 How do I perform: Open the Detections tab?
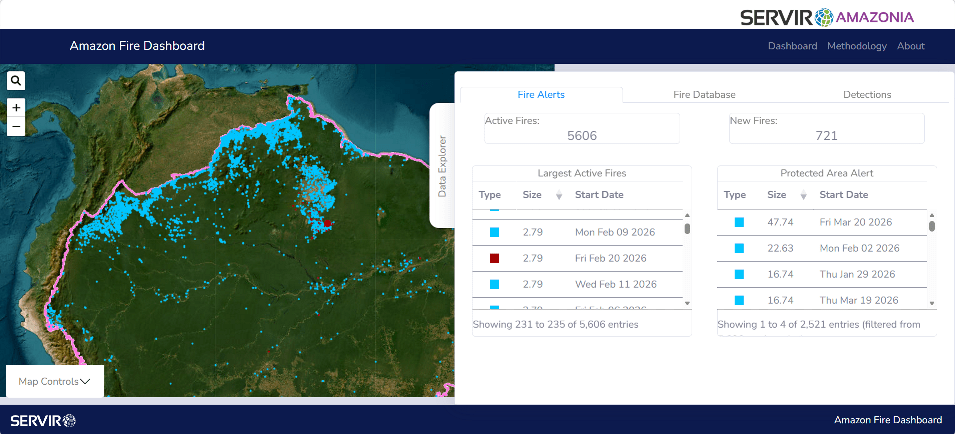pos(866,95)
